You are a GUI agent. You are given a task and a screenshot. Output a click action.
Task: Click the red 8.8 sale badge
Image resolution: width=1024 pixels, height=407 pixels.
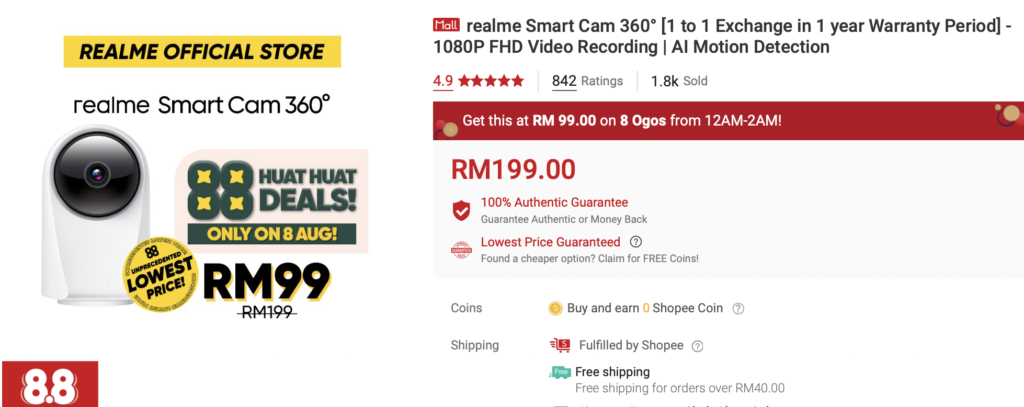pyautogui.click(x=50, y=384)
